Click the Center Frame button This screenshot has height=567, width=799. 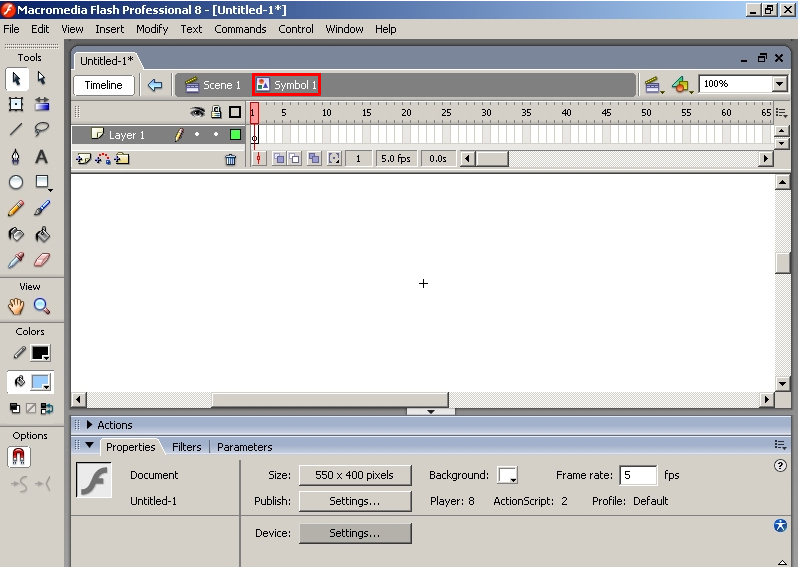(x=258, y=159)
